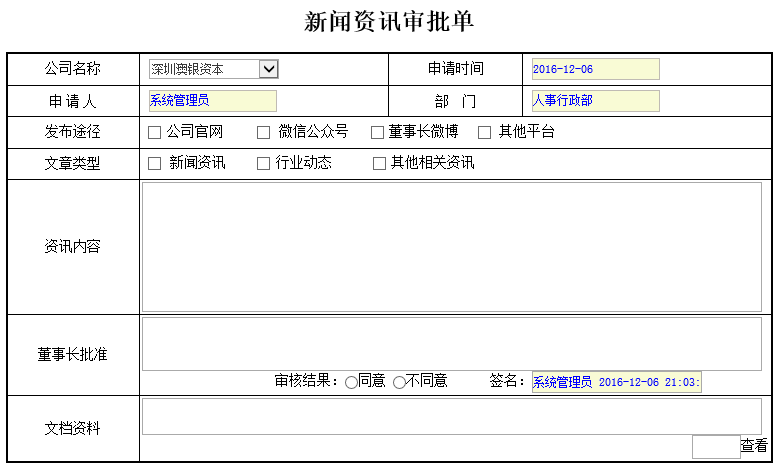
Task: Check the 其他平台 checkbox
Action: (485, 132)
